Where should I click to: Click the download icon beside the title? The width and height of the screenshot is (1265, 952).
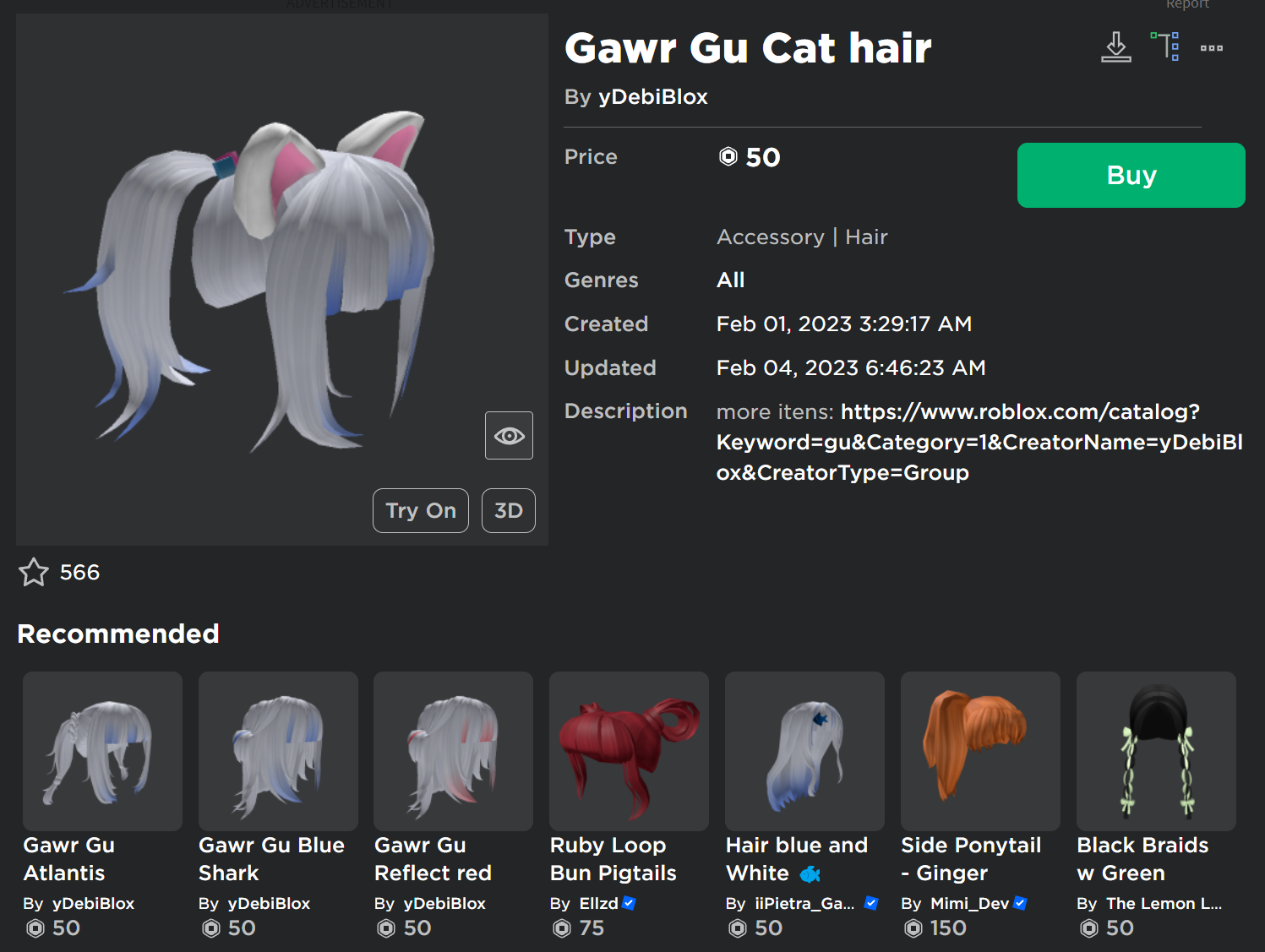pyautogui.click(x=1115, y=47)
